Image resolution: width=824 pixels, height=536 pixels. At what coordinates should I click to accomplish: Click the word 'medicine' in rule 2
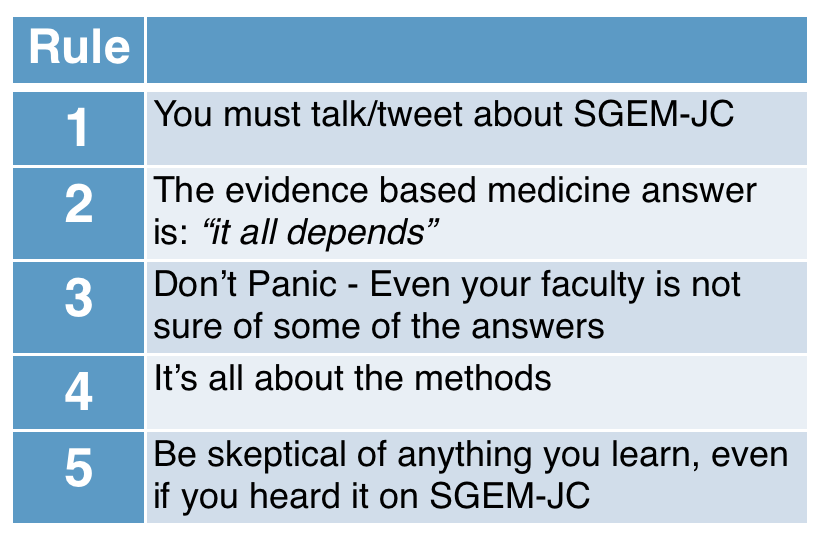pyautogui.click(x=559, y=190)
